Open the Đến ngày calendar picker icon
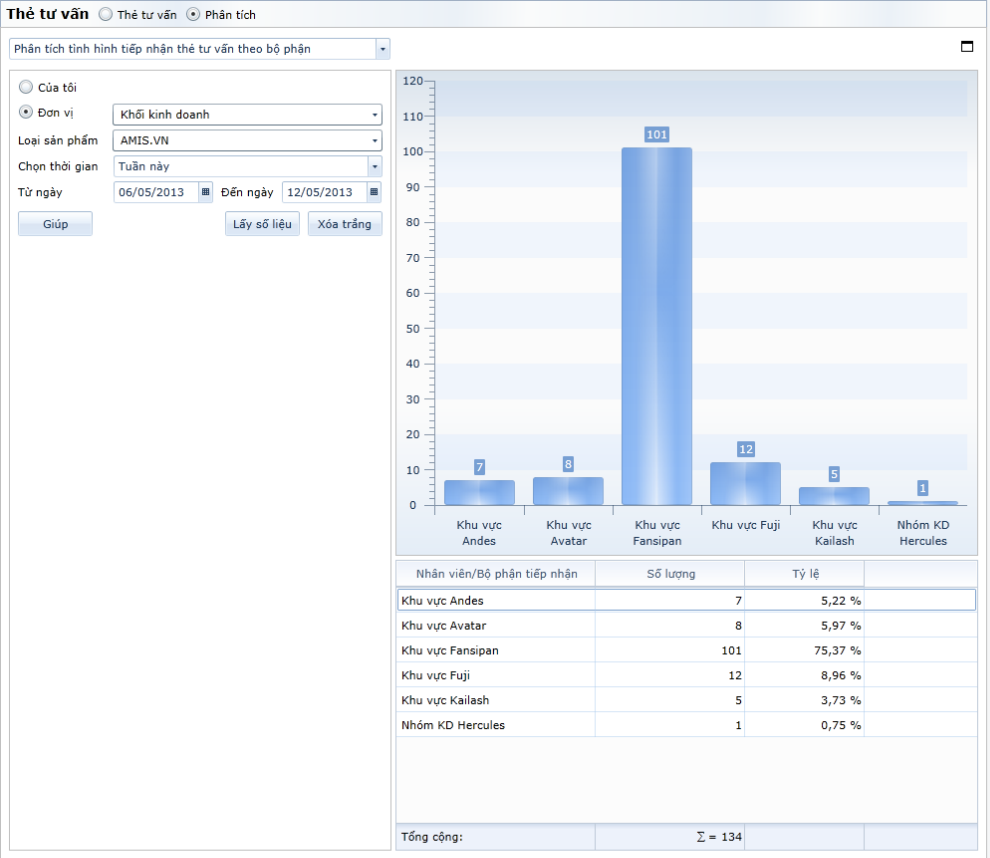 point(374,192)
